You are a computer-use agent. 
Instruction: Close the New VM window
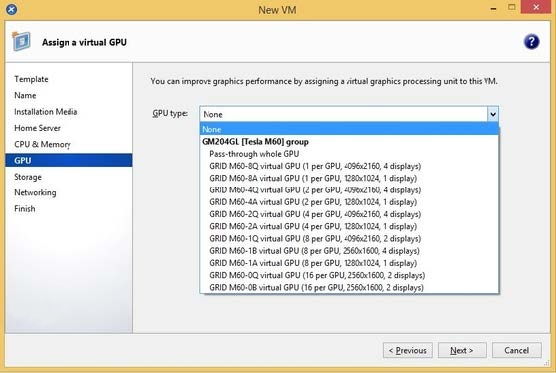(536, 7)
